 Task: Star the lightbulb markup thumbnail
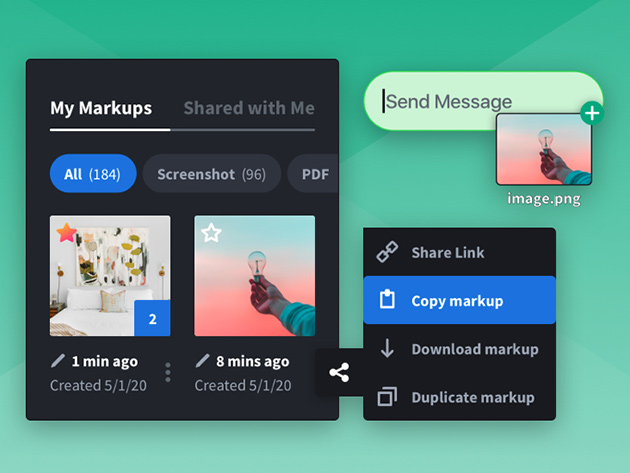pos(211,233)
